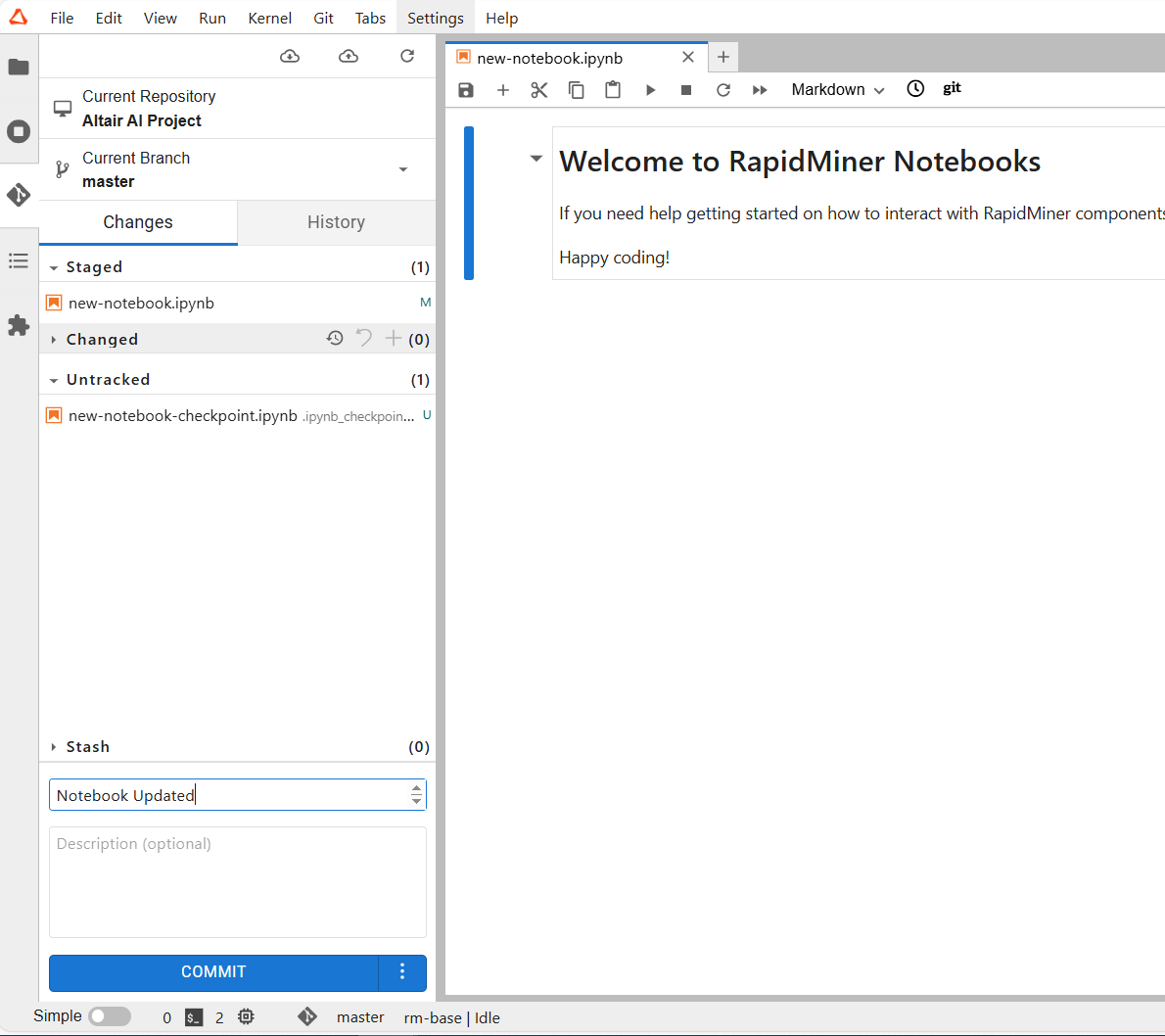1165x1036 pixels.
Task: Restart the kernel
Action: point(722,90)
